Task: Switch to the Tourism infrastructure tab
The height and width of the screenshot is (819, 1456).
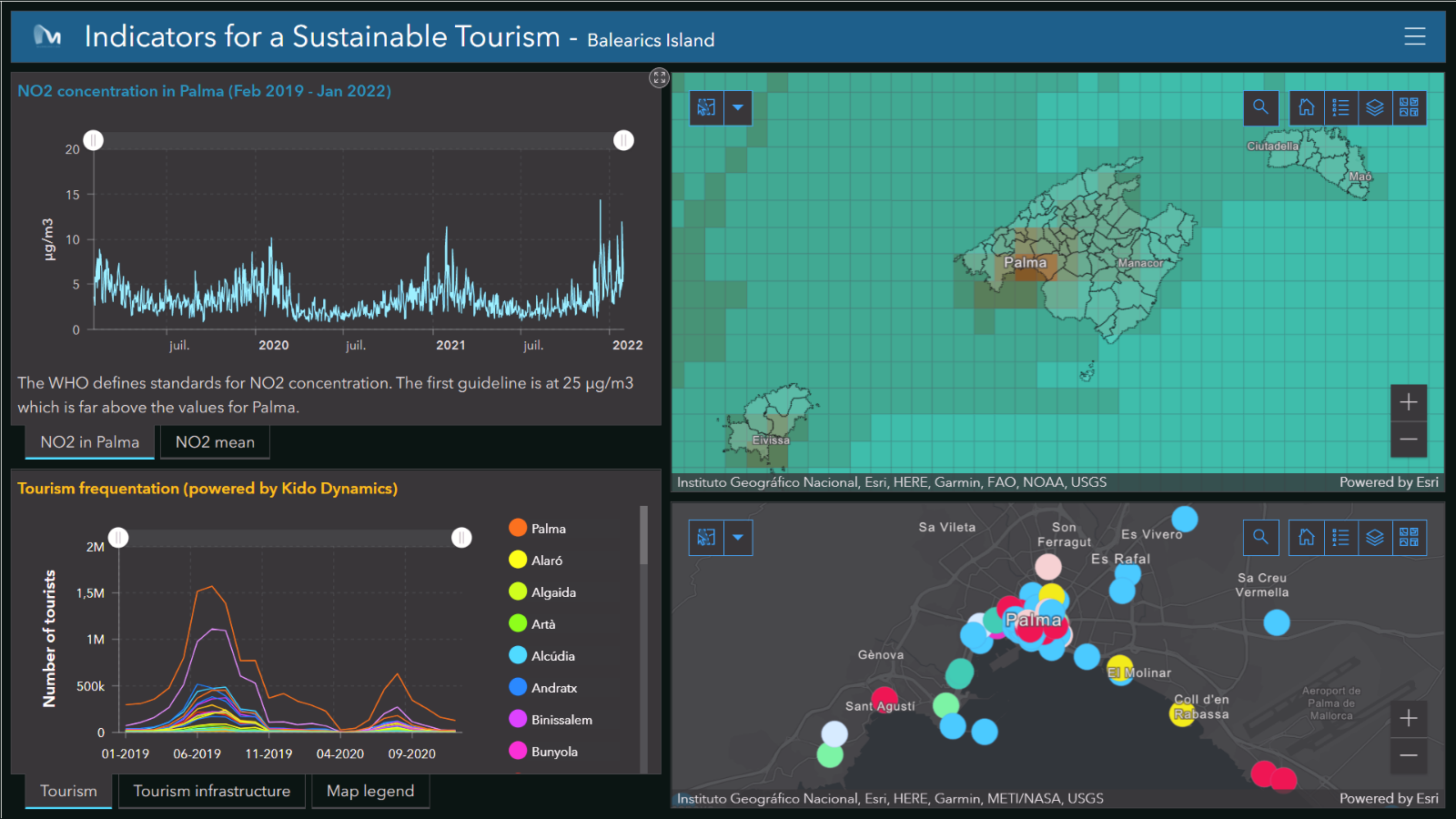Action: [x=211, y=791]
